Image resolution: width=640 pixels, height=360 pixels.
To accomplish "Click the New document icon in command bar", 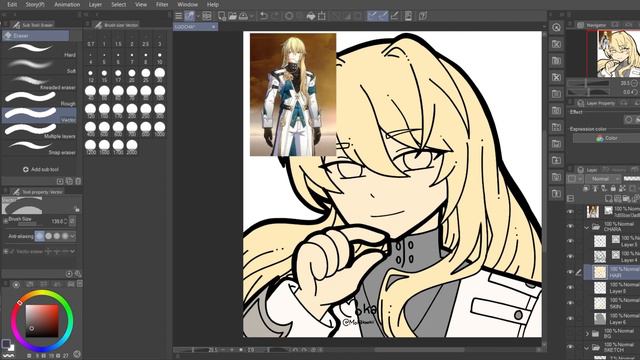I will pyautogui.click(x=222, y=16).
